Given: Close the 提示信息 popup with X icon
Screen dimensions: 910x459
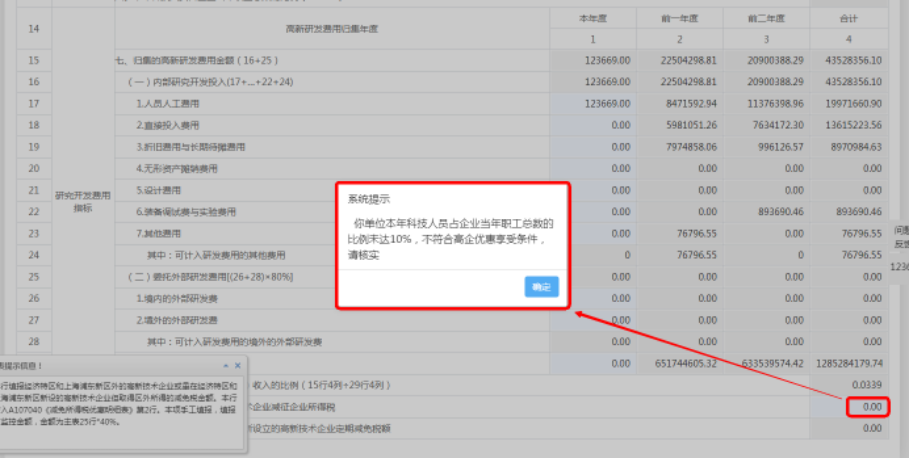Looking at the screenshot, I should click(x=237, y=366).
